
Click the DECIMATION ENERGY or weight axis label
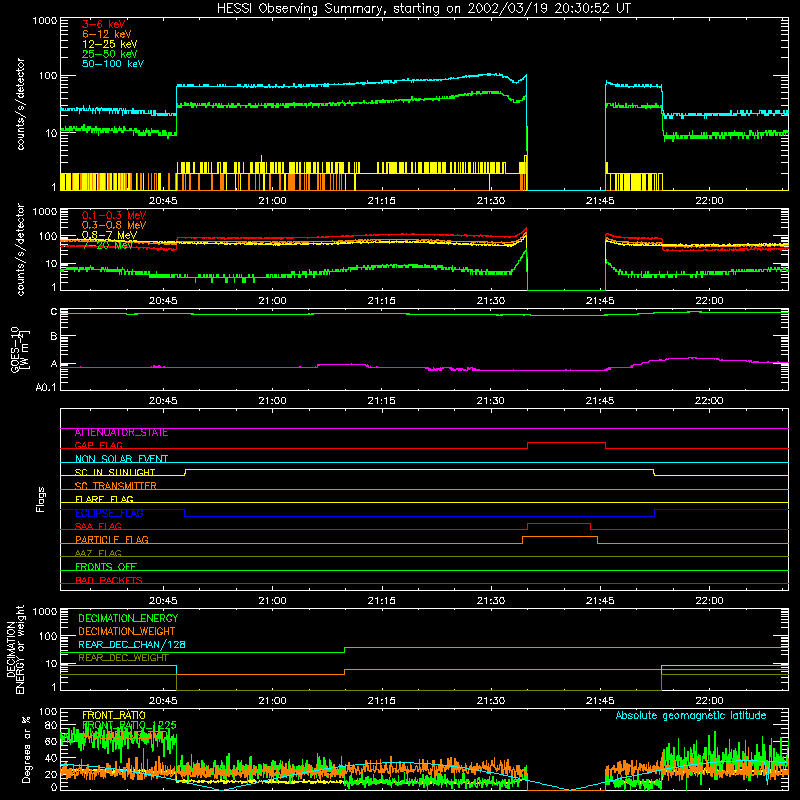pyautogui.click(x=15, y=649)
